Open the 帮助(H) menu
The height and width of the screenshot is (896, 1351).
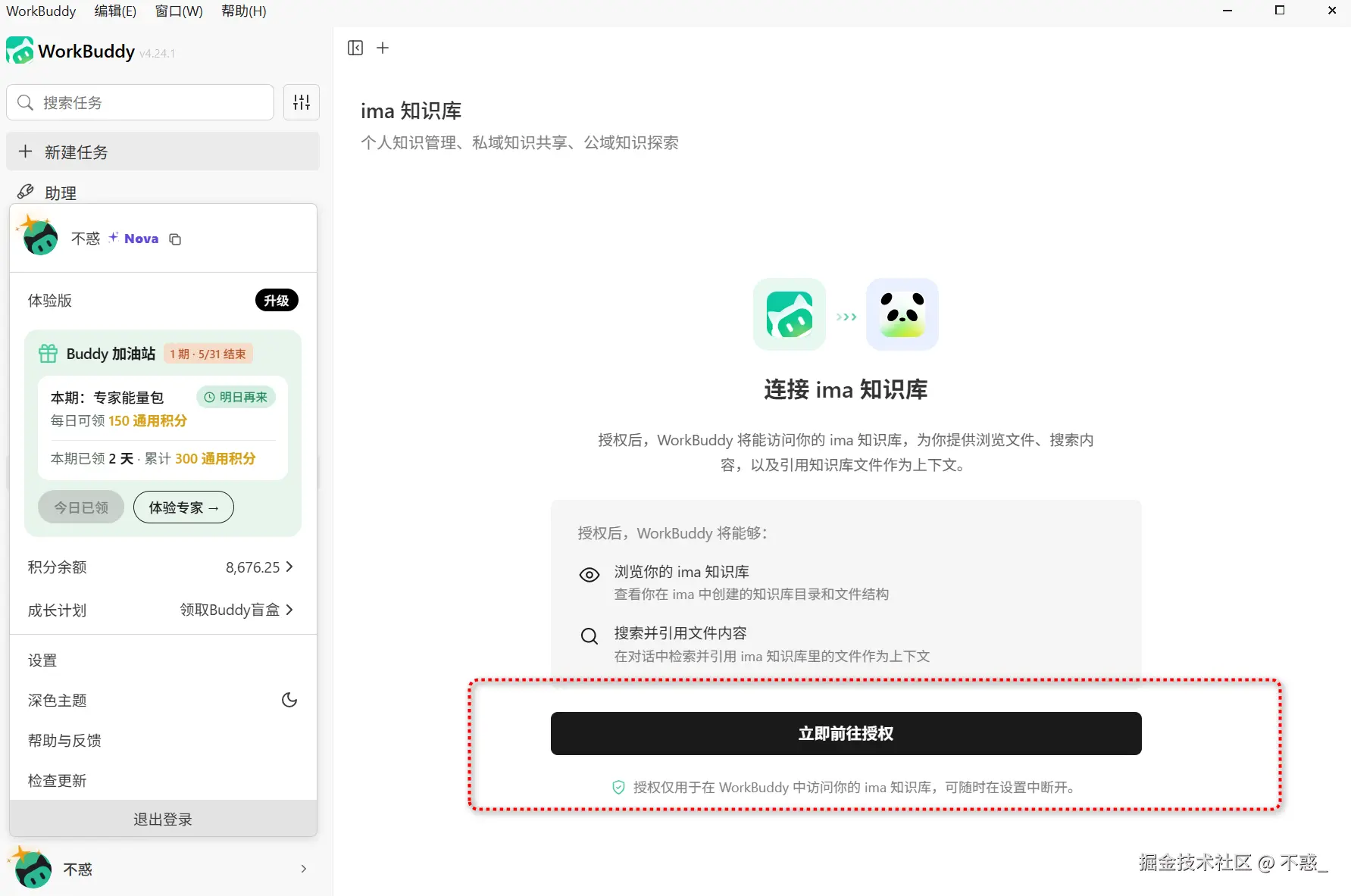244,11
